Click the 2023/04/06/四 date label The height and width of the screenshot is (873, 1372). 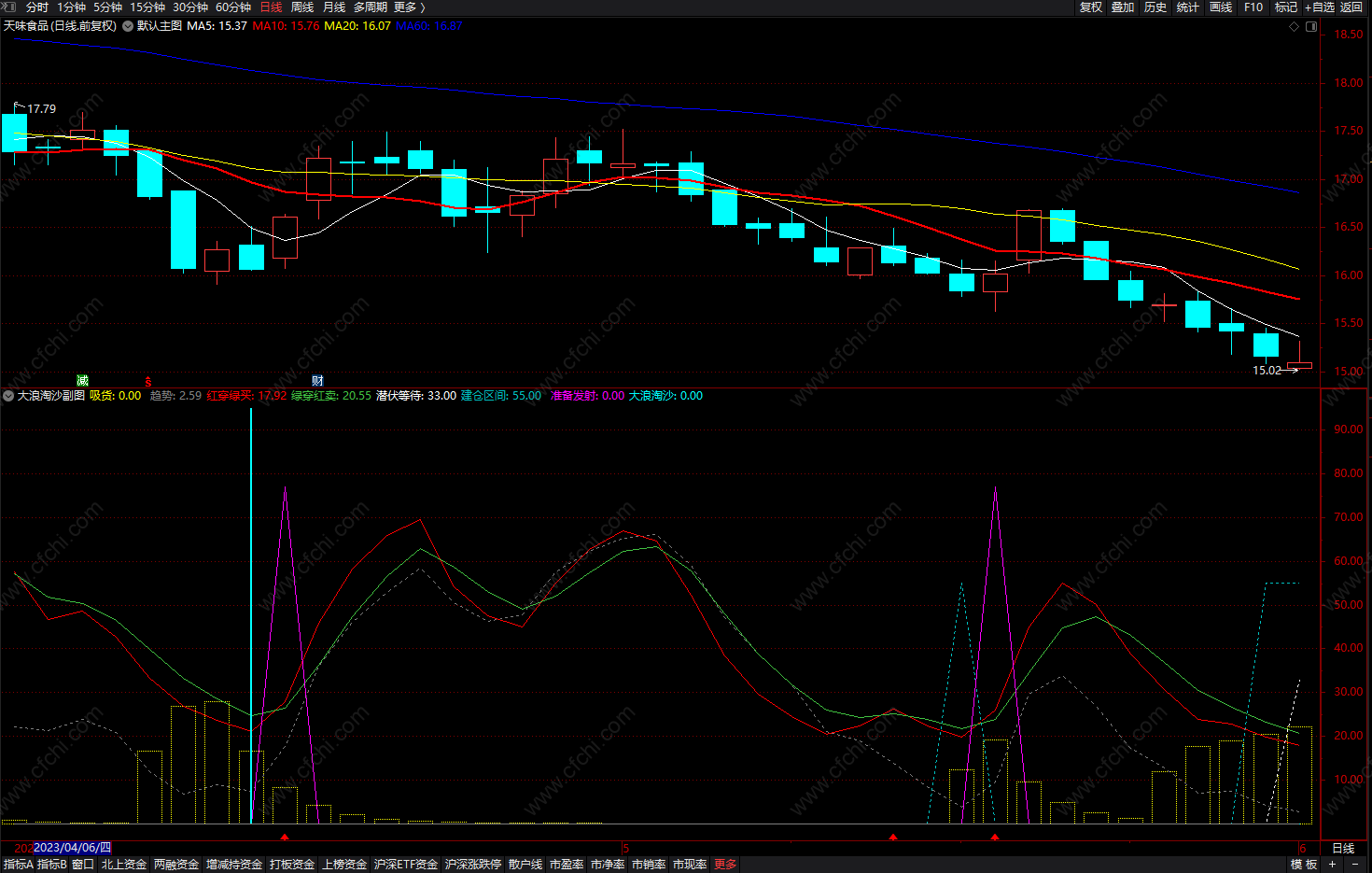click(x=72, y=848)
